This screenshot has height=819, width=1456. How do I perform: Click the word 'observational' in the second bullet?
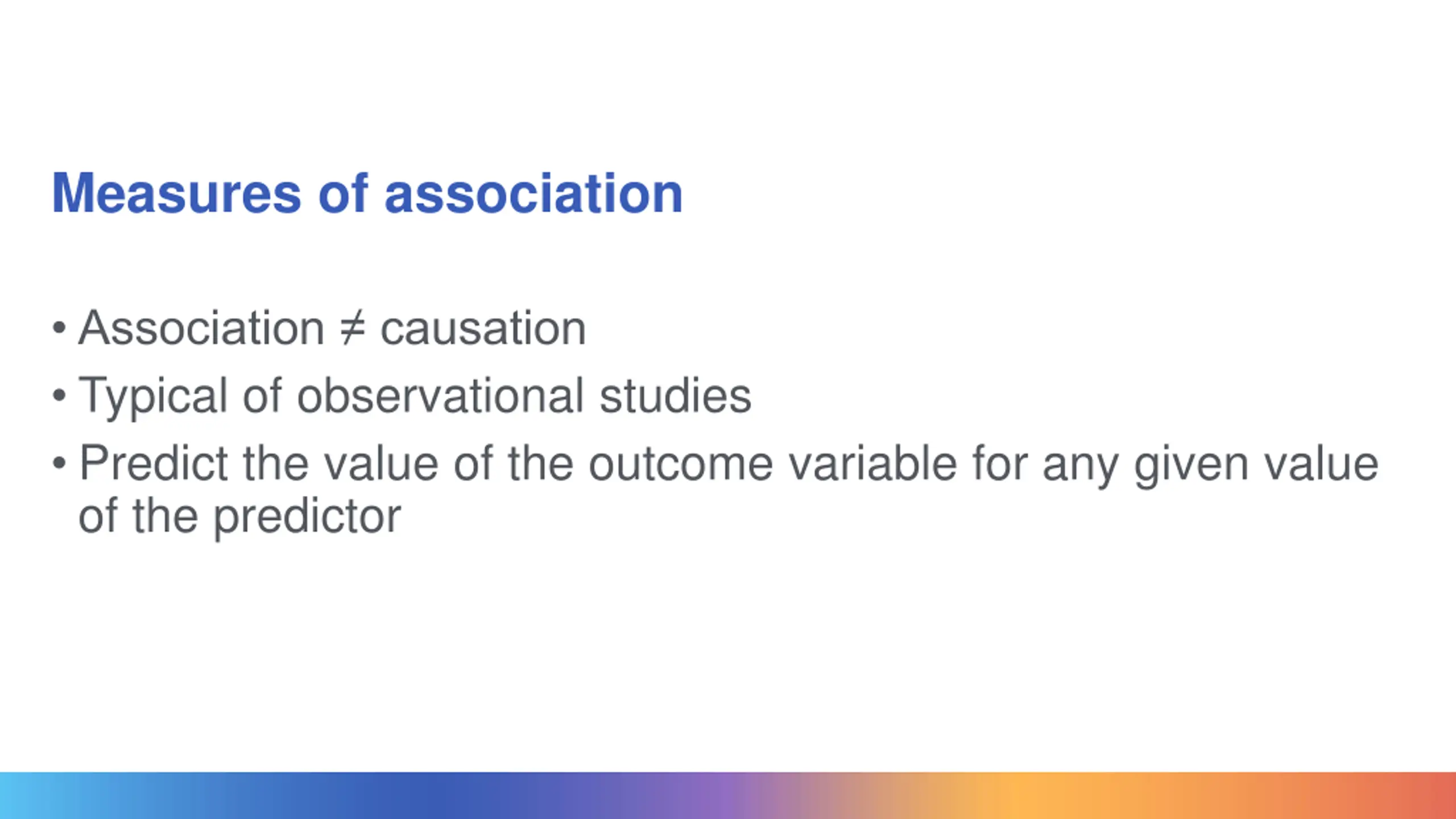pyautogui.click(x=441, y=396)
